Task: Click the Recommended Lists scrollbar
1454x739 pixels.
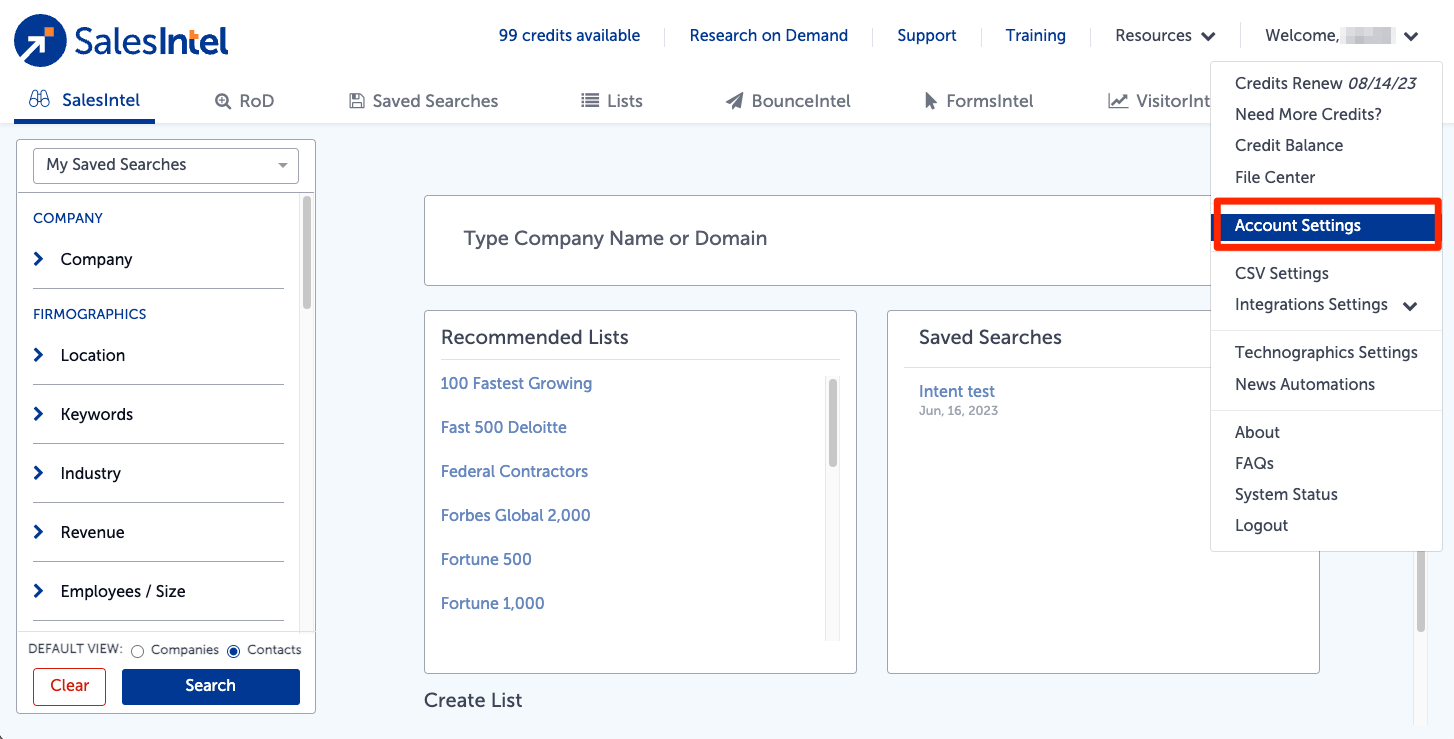Action: coord(833,422)
